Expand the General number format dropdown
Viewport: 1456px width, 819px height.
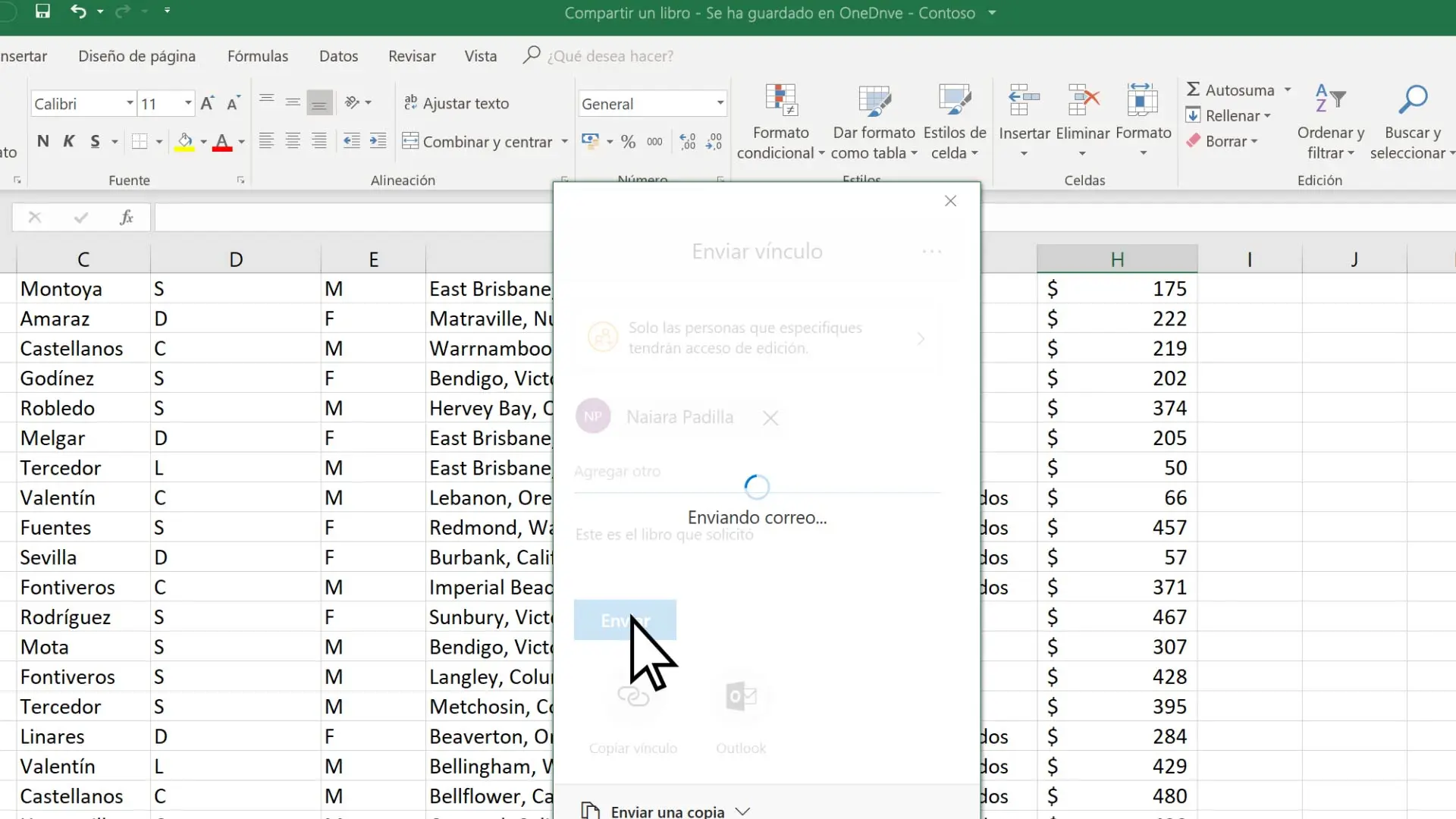pos(720,104)
